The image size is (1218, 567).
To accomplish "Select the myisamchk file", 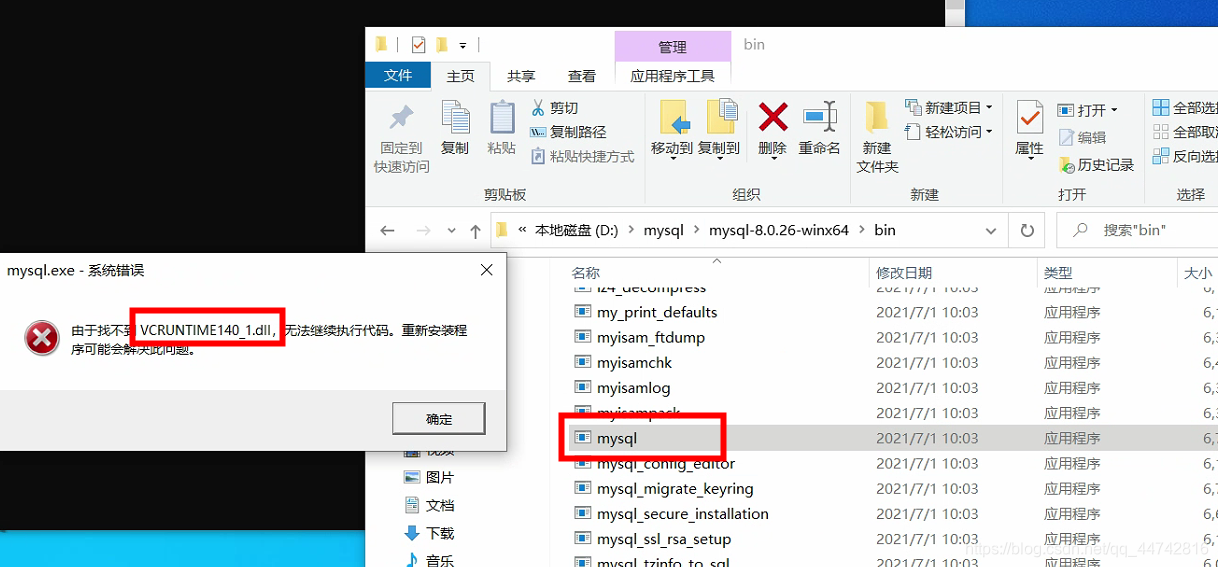I will (x=635, y=362).
